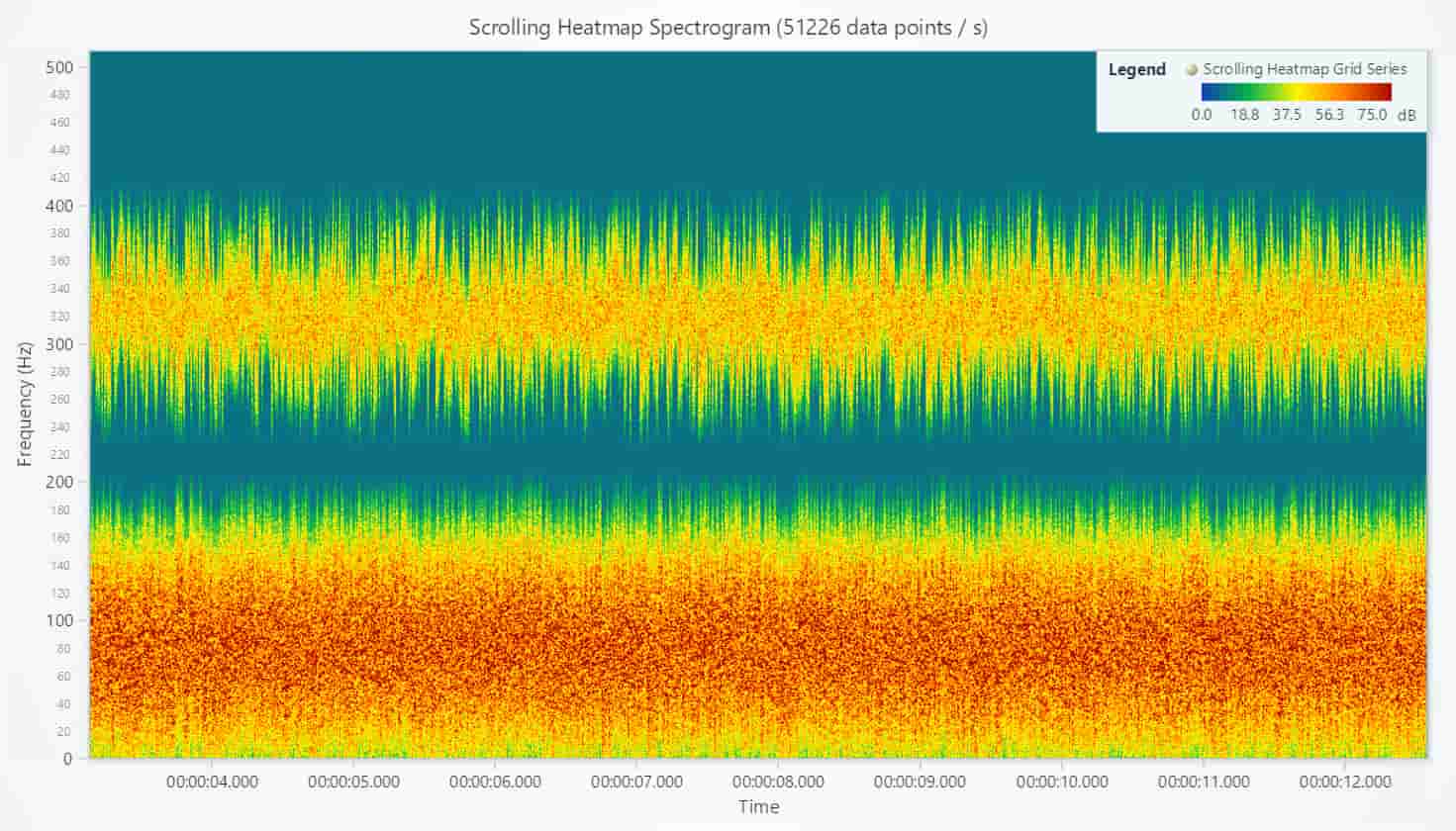Click the Scrolling Heatmap Spectrogram chart title
Image resolution: width=1456 pixels, height=831 pixels.
click(728, 27)
